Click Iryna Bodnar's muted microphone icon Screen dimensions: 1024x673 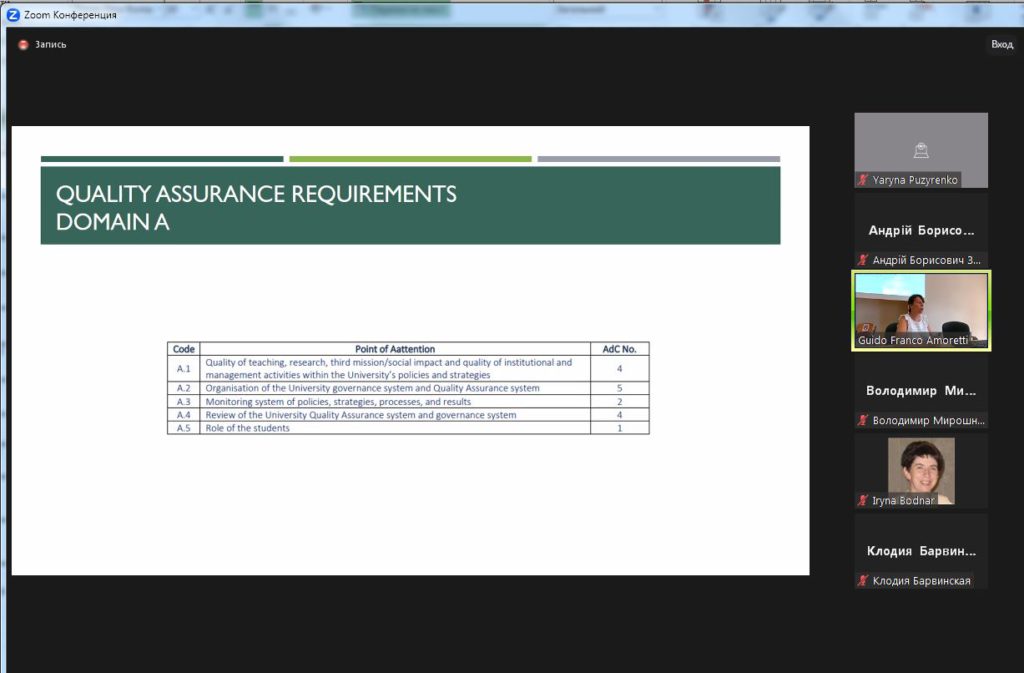coord(863,500)
